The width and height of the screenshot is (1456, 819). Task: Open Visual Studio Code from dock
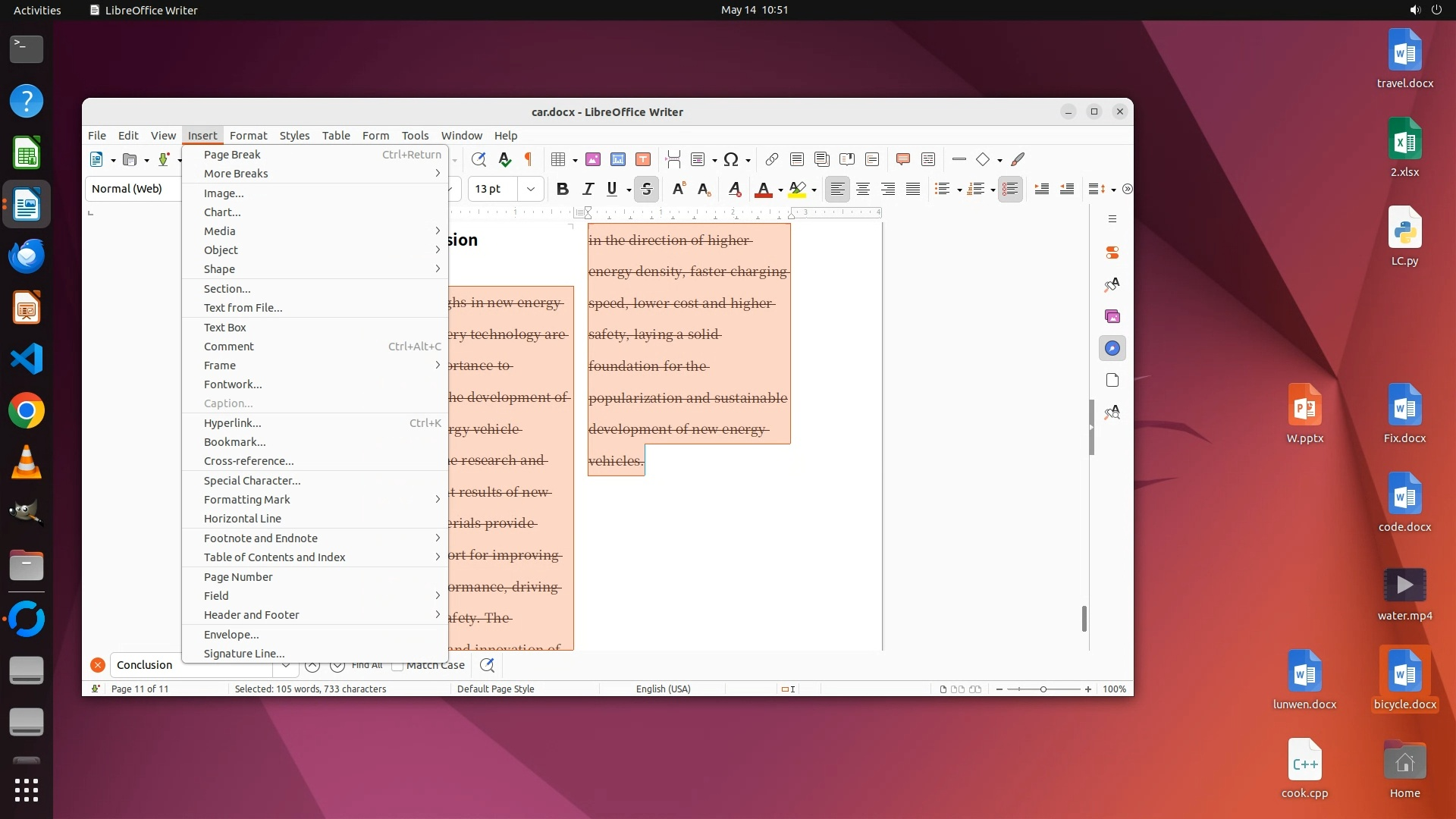click(27, 359)
